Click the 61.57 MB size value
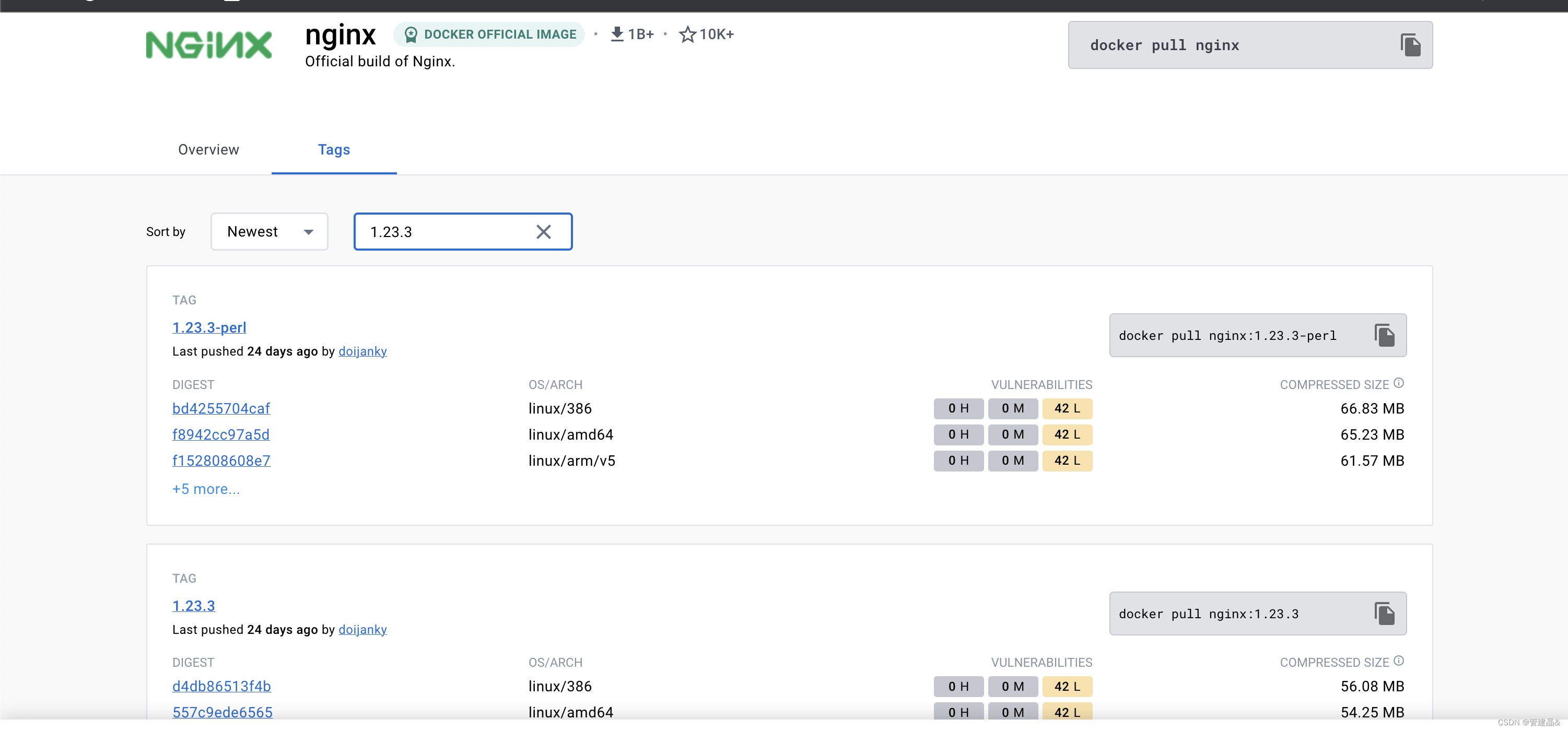This screenshot has width=1568, height=731. [x=1372, y=461]
